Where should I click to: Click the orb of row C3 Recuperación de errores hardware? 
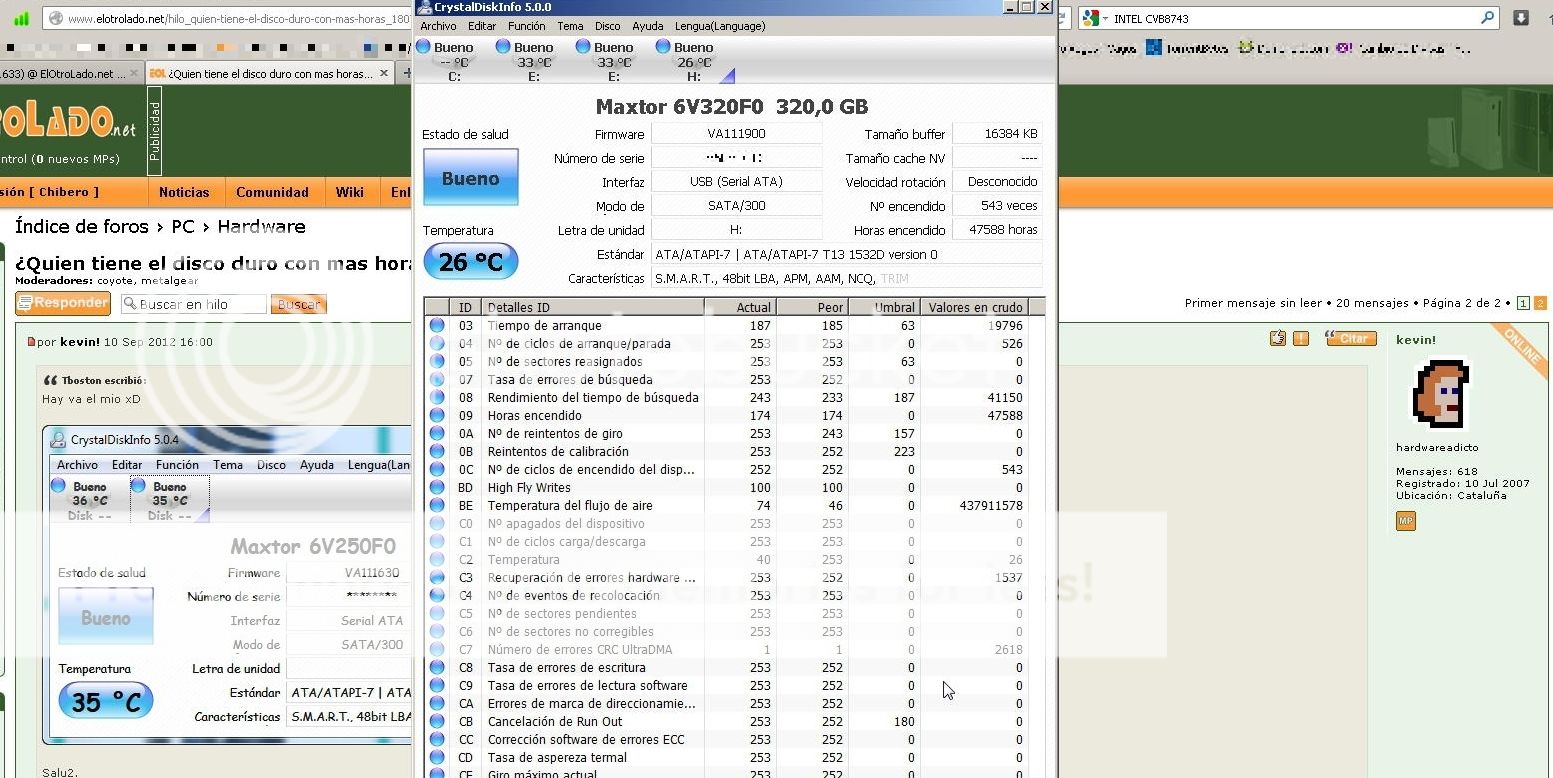(437, 578)
